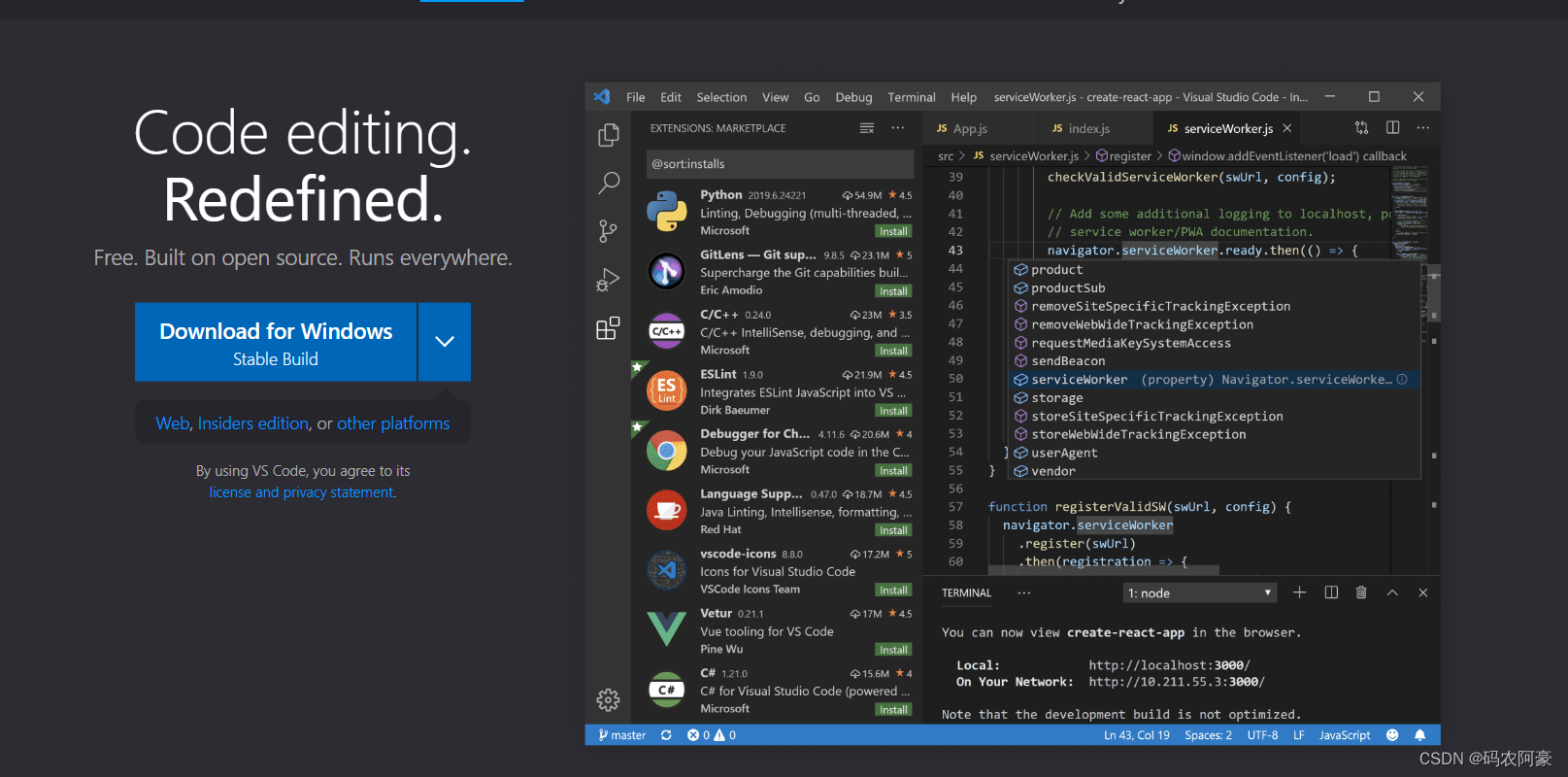This screenshot has height=777, width=1568.
Task: Click Download for Windows button
Action: pyautogui.click(x=276, y=342)
